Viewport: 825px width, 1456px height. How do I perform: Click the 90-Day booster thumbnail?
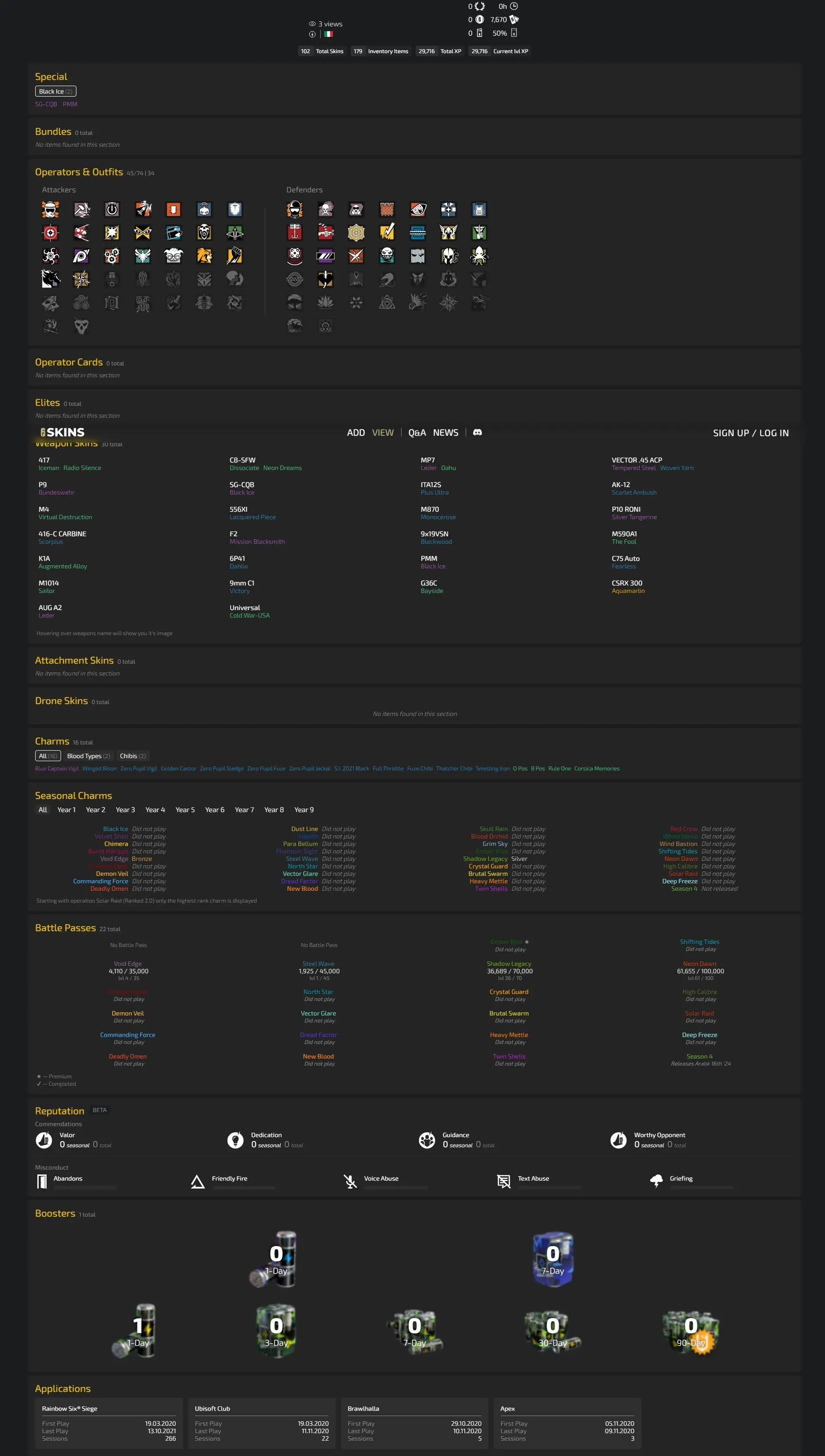tap(690, 1331)
